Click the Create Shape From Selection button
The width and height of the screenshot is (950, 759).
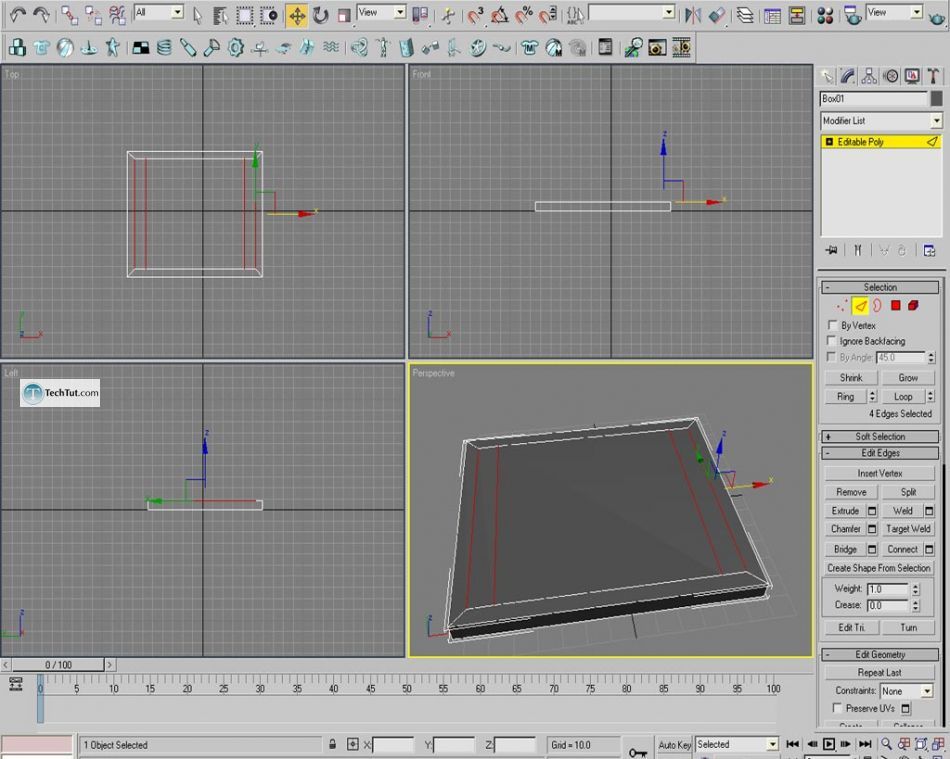pyautogui.click(x=879, y=568)
